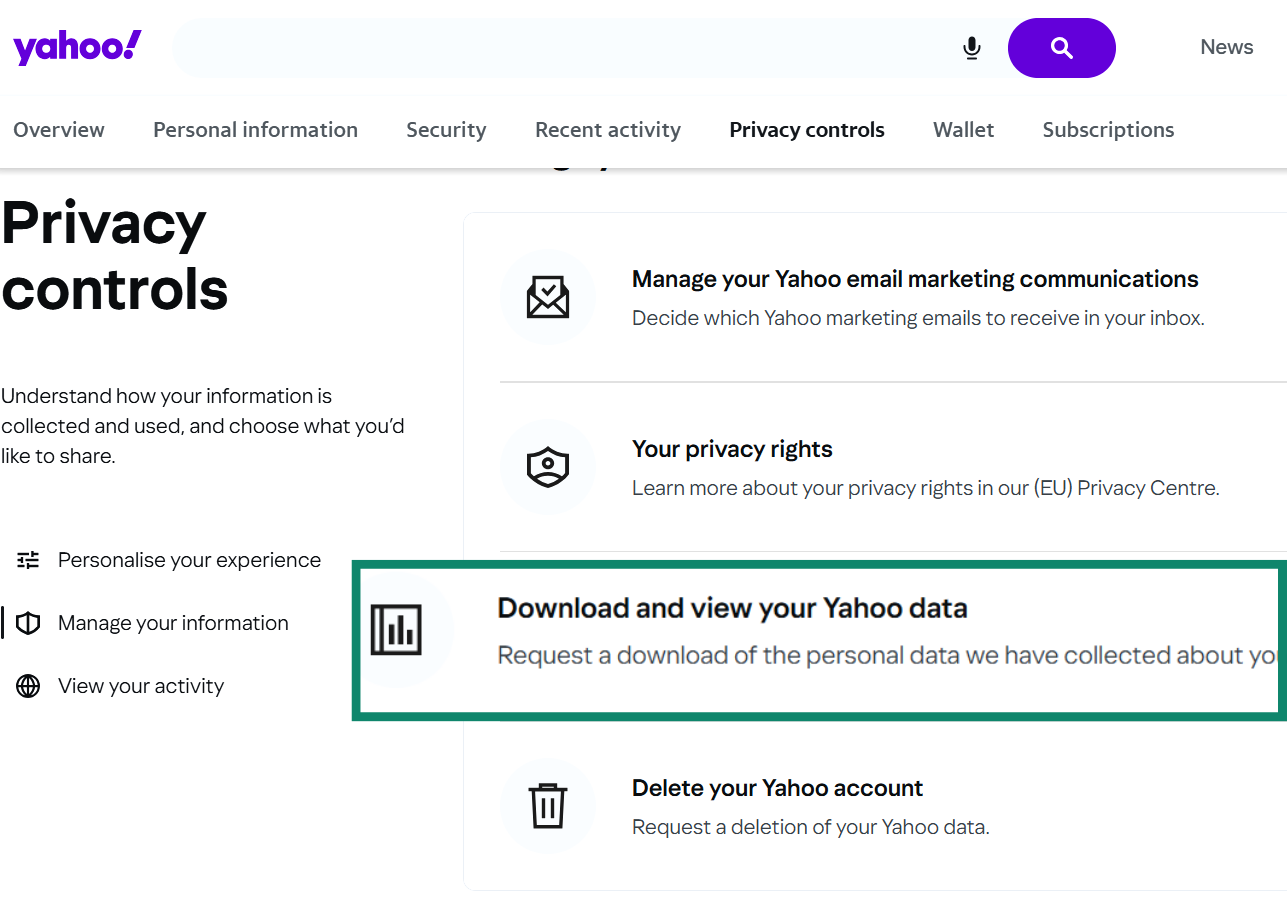The width and height of the screenshot is (1287, 919).
Task: Open the Subscriptions tab
Action: (1108, 130)
